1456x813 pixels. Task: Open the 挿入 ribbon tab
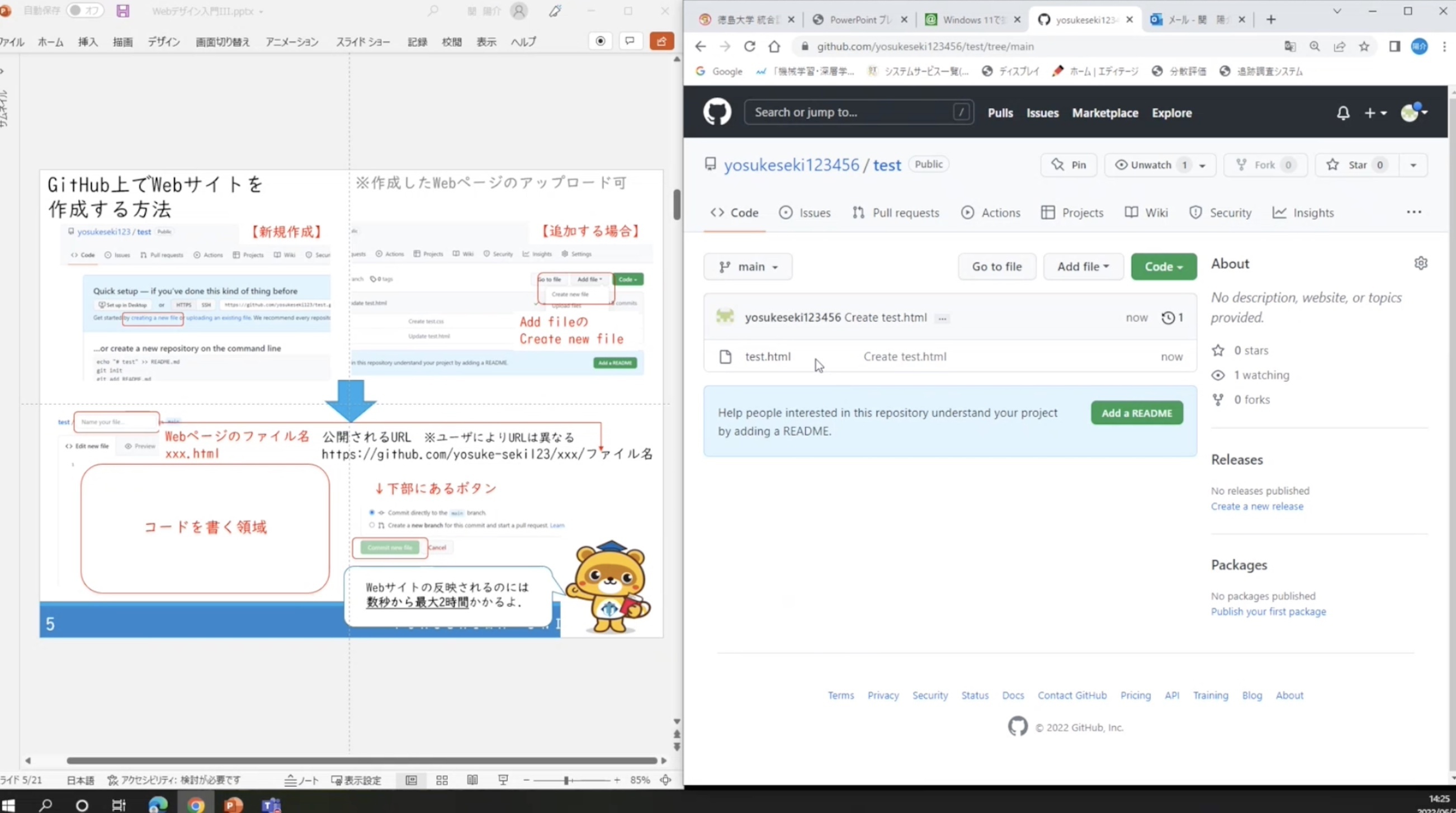pos(88,42)
